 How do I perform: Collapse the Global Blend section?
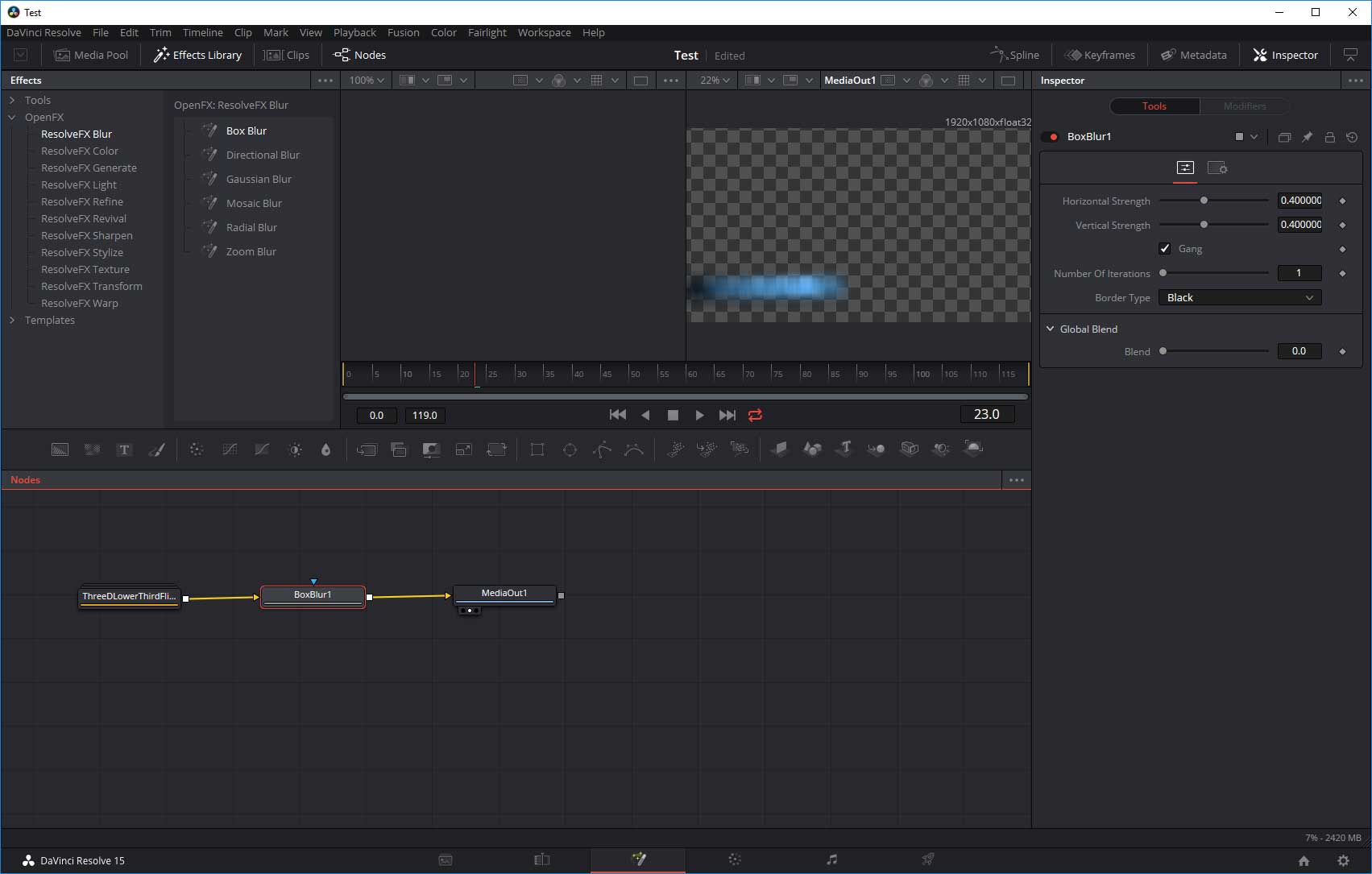click(1050, 329)
